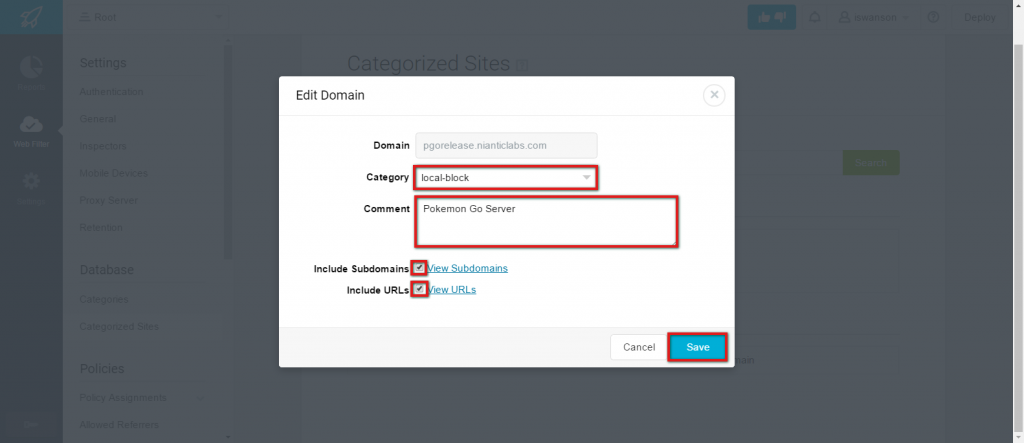Click the rocket logo icon

click(31, 18)
